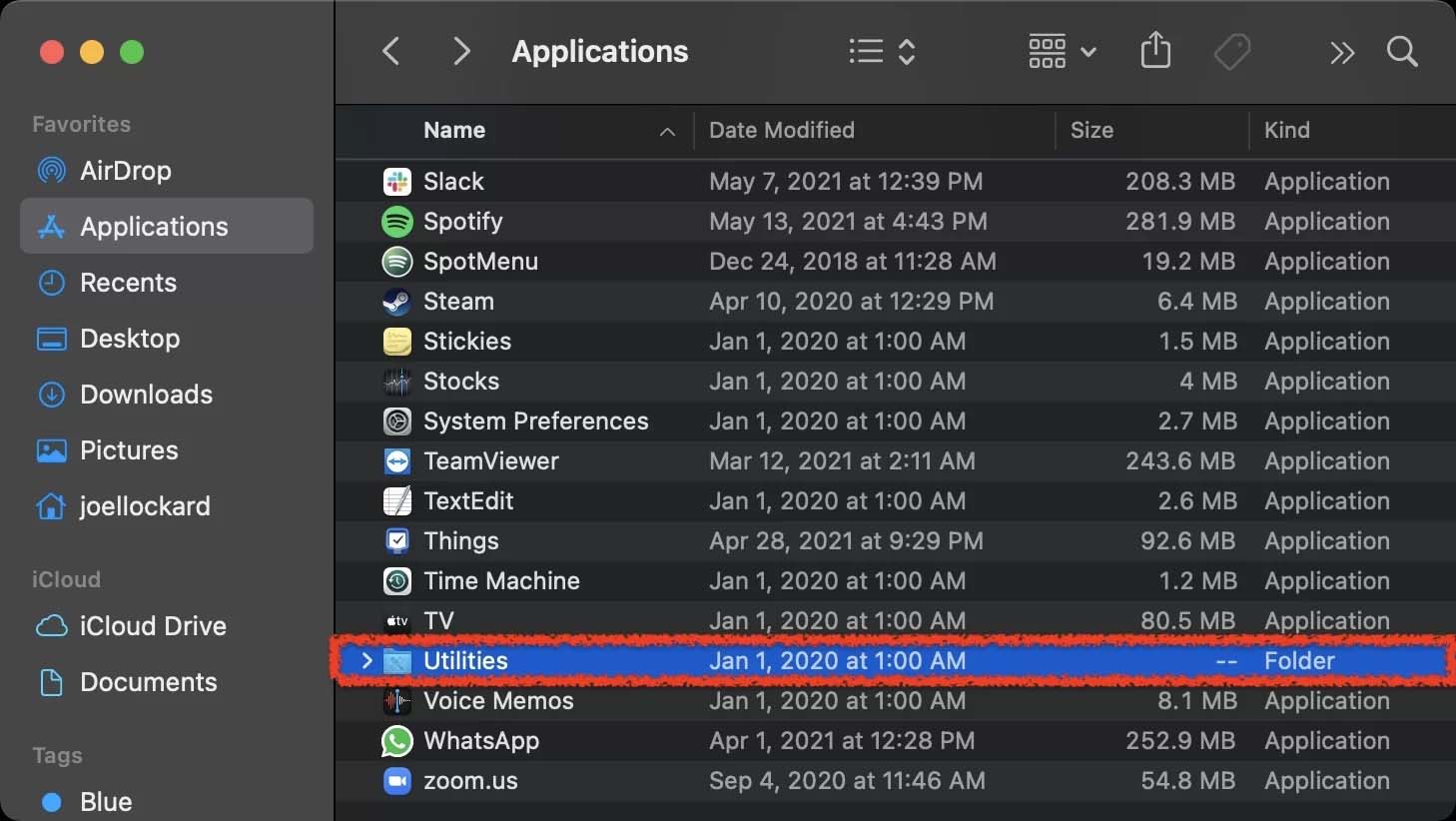Select the WhatsApp file name
Image resolution: width=1456 pixels, height=821 pixels.
tap(481, 741)
